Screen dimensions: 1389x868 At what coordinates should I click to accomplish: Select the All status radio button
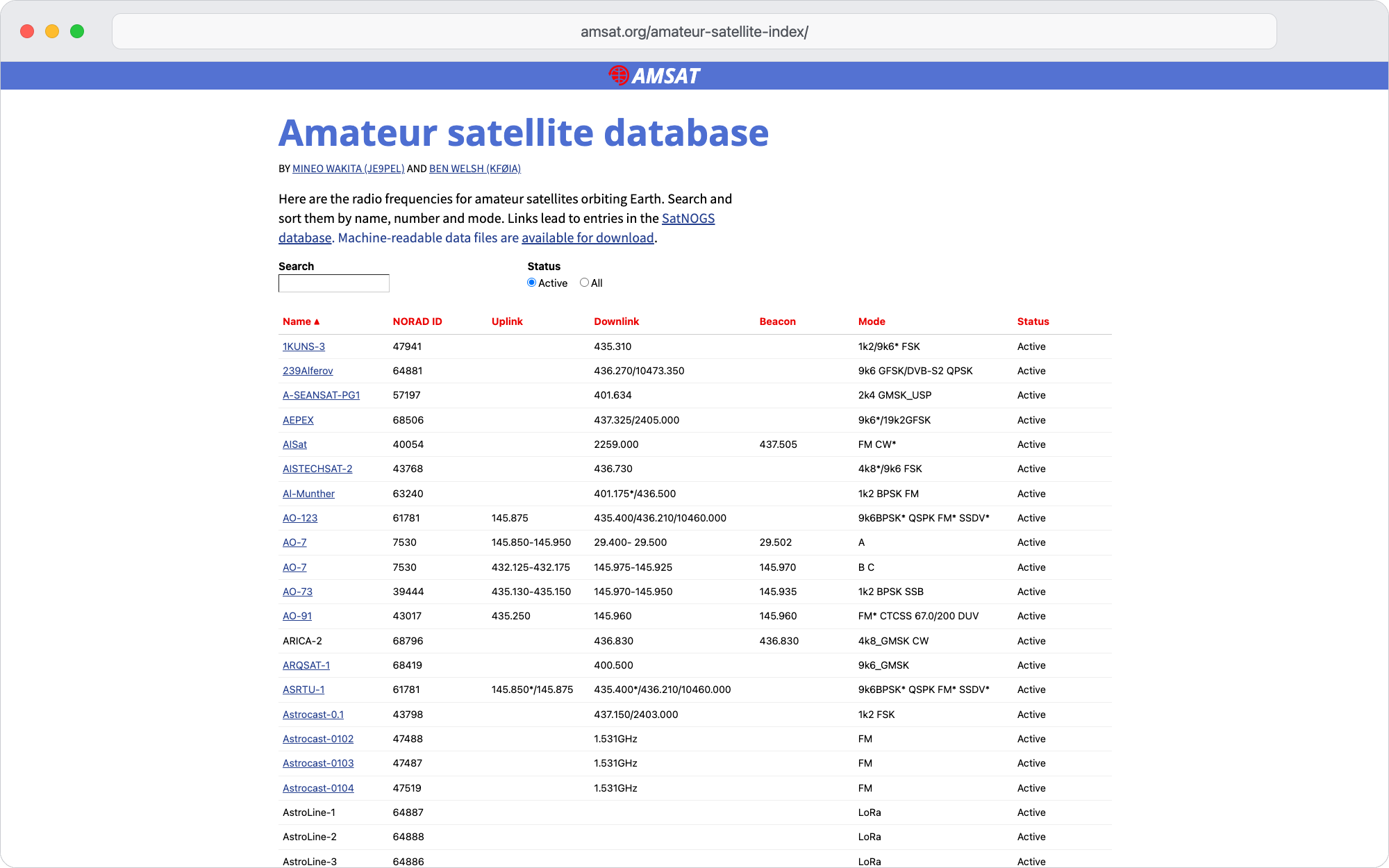click(584, 283)
